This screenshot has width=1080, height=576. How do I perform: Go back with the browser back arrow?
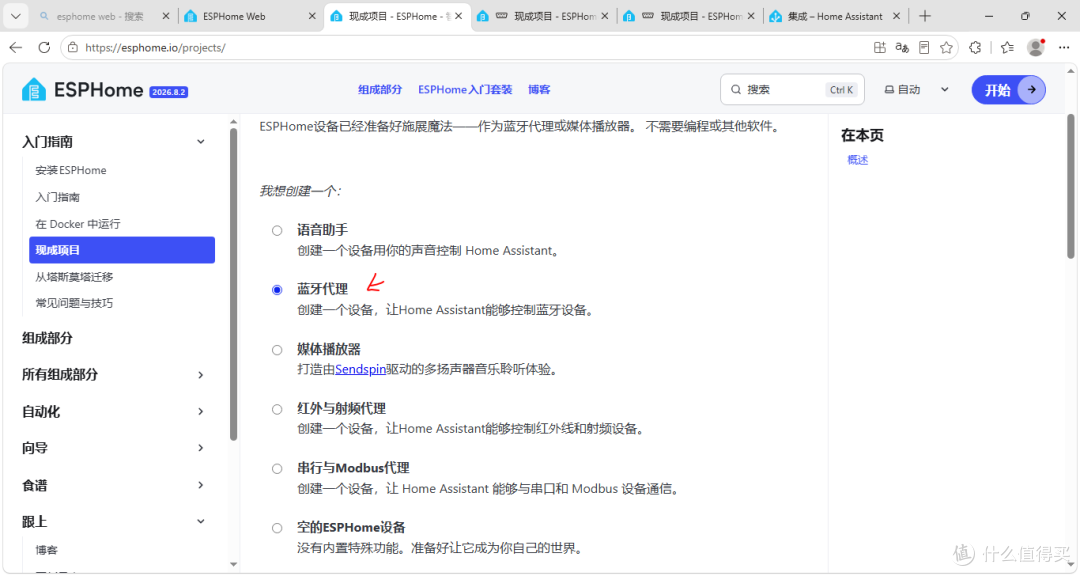click(16, 48)
